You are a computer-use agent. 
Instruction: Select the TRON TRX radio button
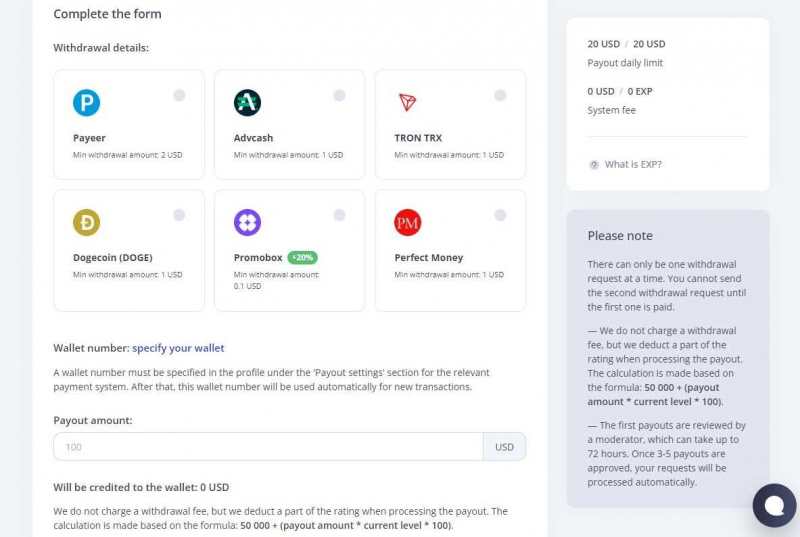point(500,95)
